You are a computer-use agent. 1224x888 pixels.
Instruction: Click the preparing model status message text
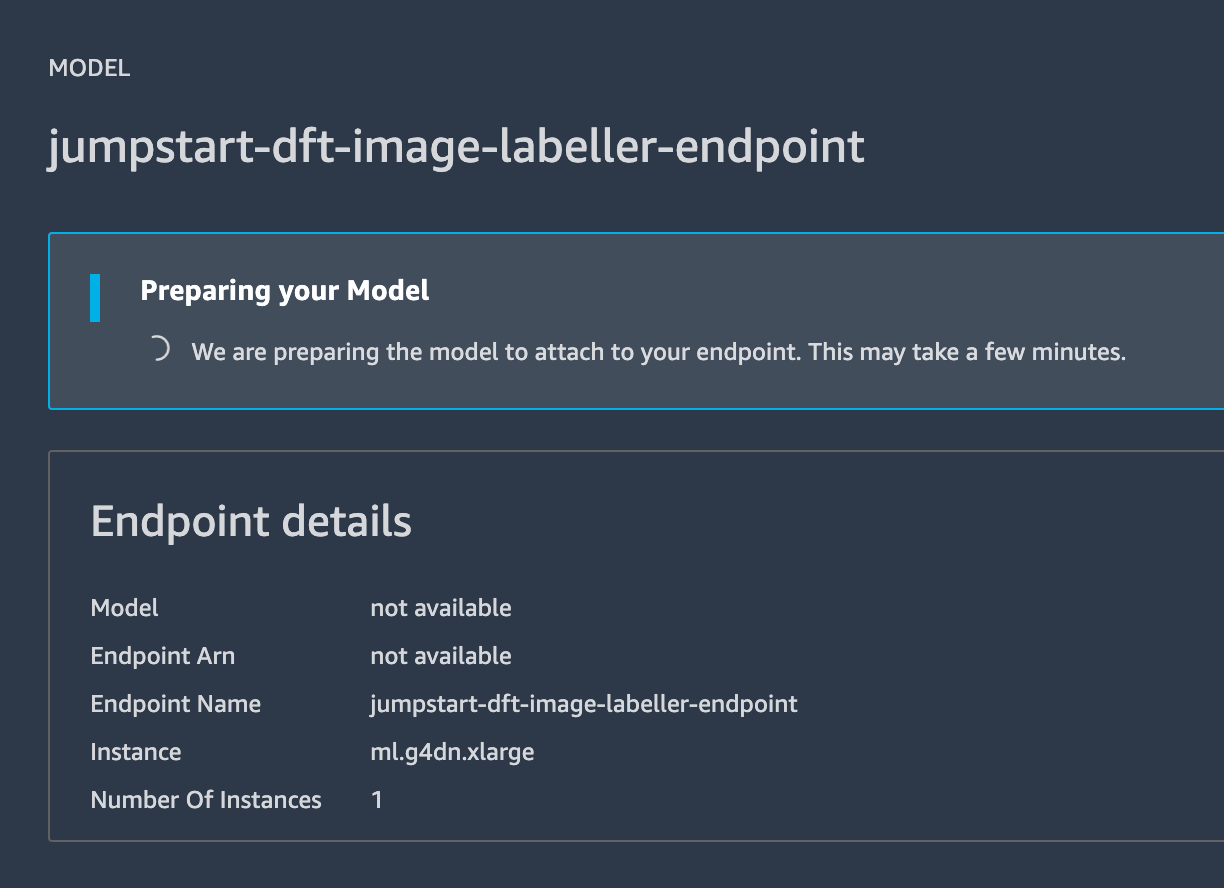(x=657, y=351)
